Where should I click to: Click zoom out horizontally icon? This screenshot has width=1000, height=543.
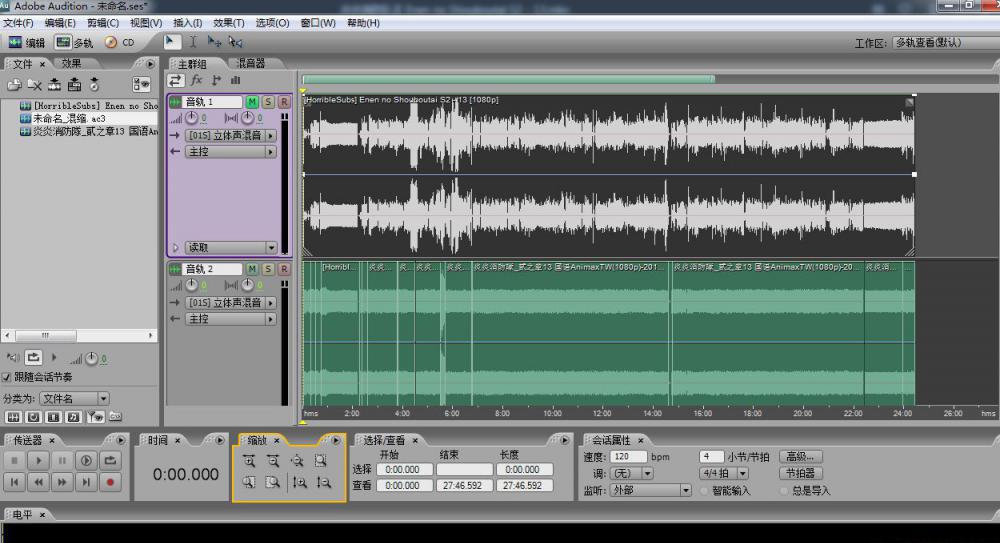[x=273, y=461]
